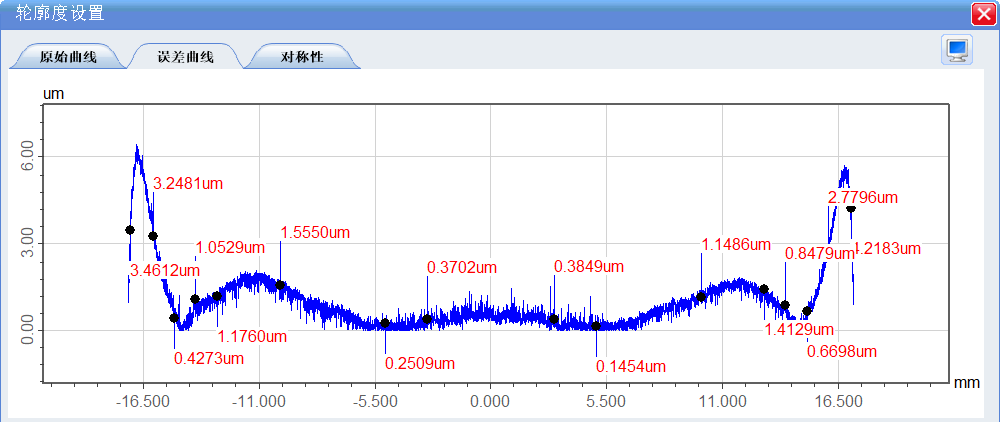This screenshot has width=1000, height=422.
Task: Click the 0.3849um marker label
Action: 589,266
